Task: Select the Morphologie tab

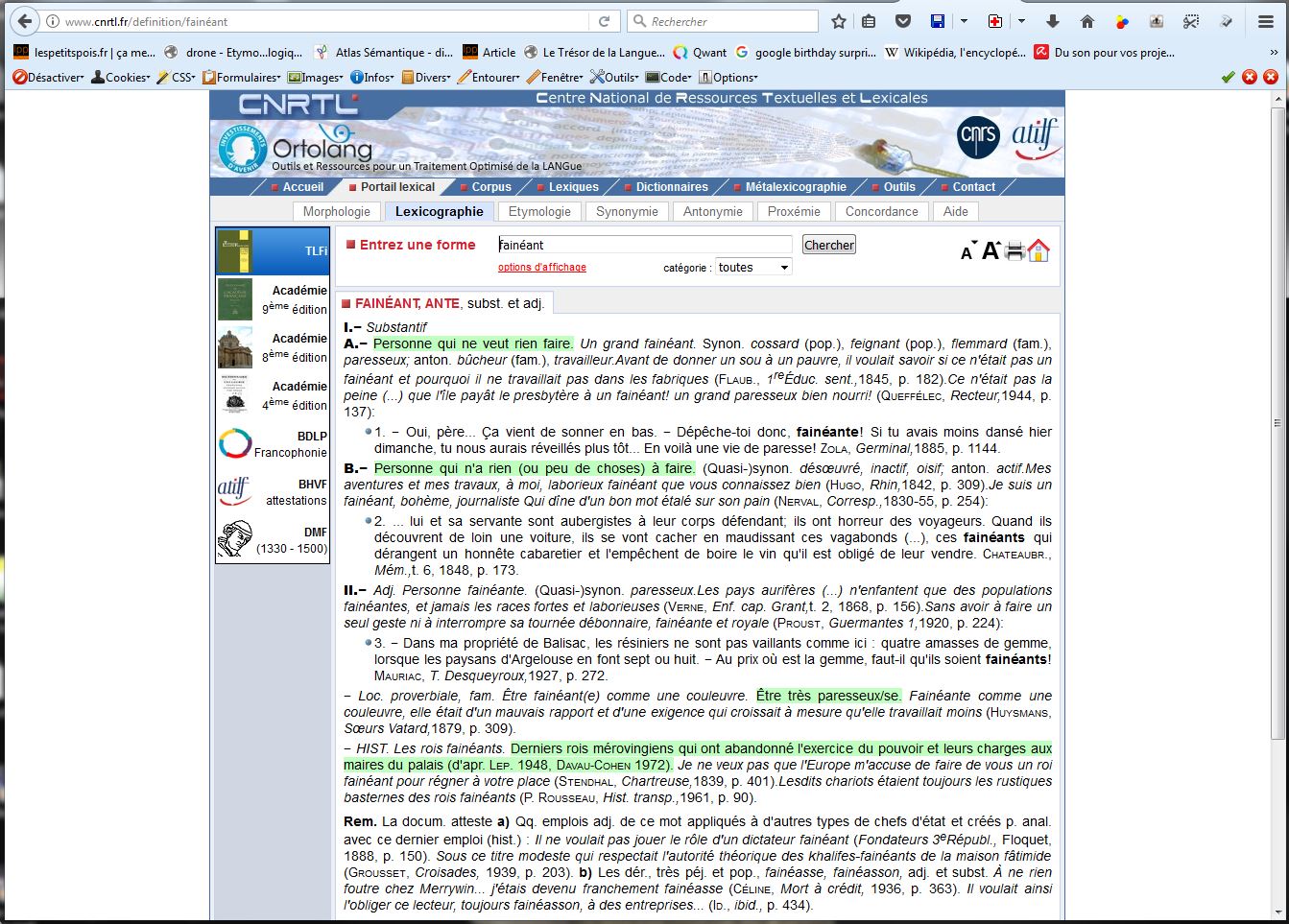Action: pos(337,211)
